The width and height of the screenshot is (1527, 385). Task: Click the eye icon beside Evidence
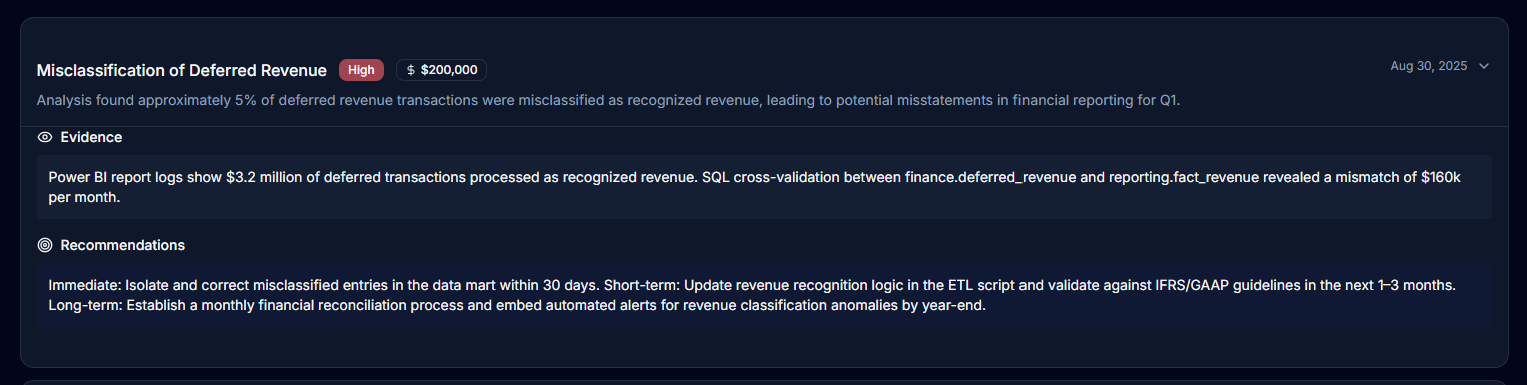(x=44, y=137)
